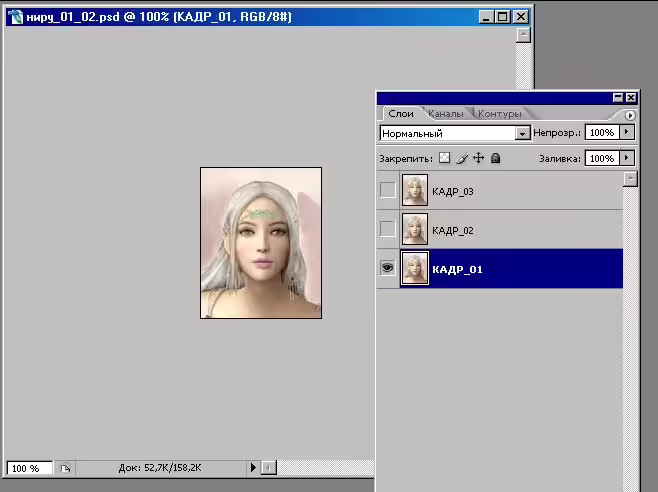Screen dimensions: 658x492
Task: Click the Photoshop document icon in title bar
Action: 16,17
